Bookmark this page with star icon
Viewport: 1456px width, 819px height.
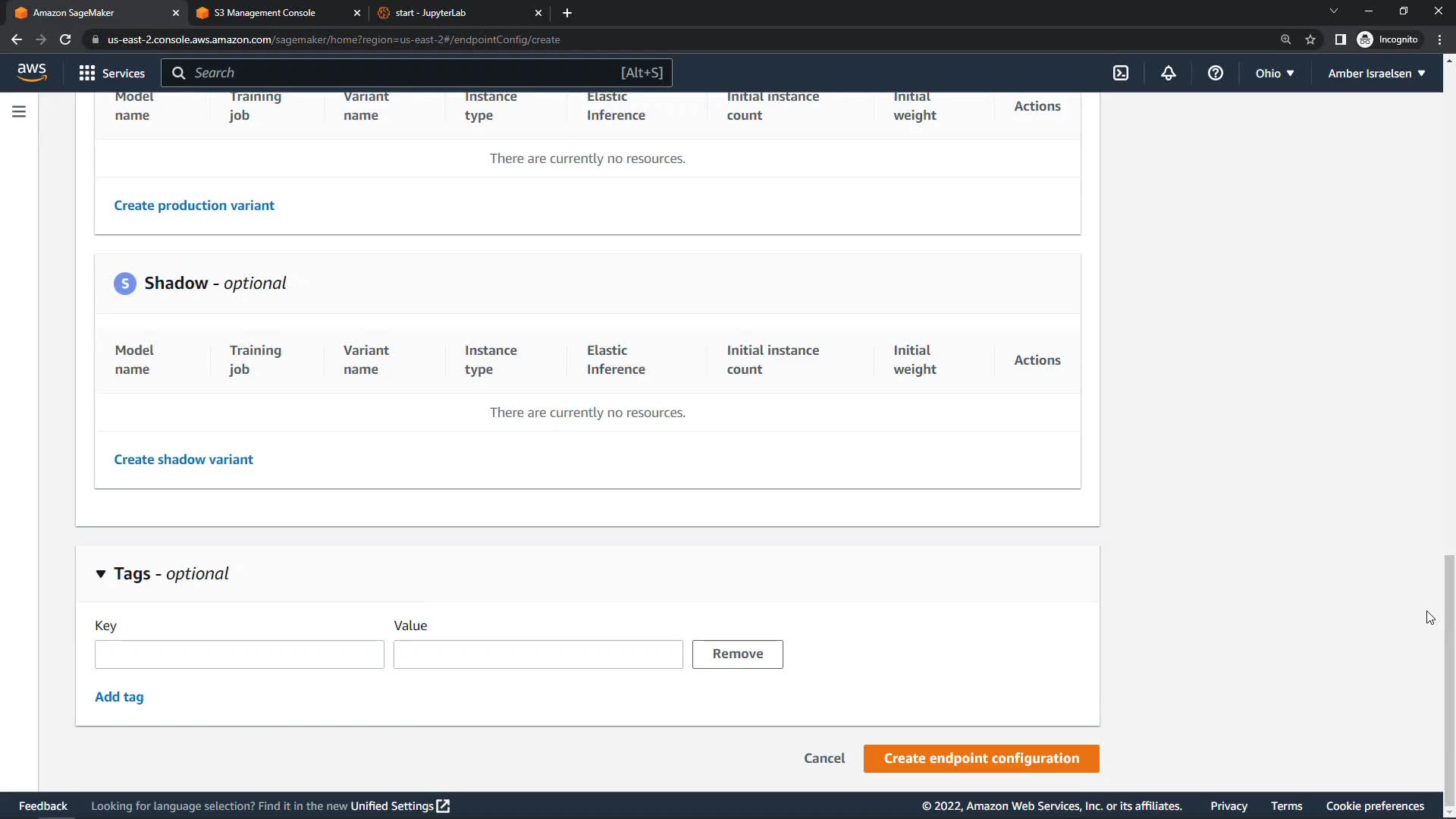(1310, 39)
